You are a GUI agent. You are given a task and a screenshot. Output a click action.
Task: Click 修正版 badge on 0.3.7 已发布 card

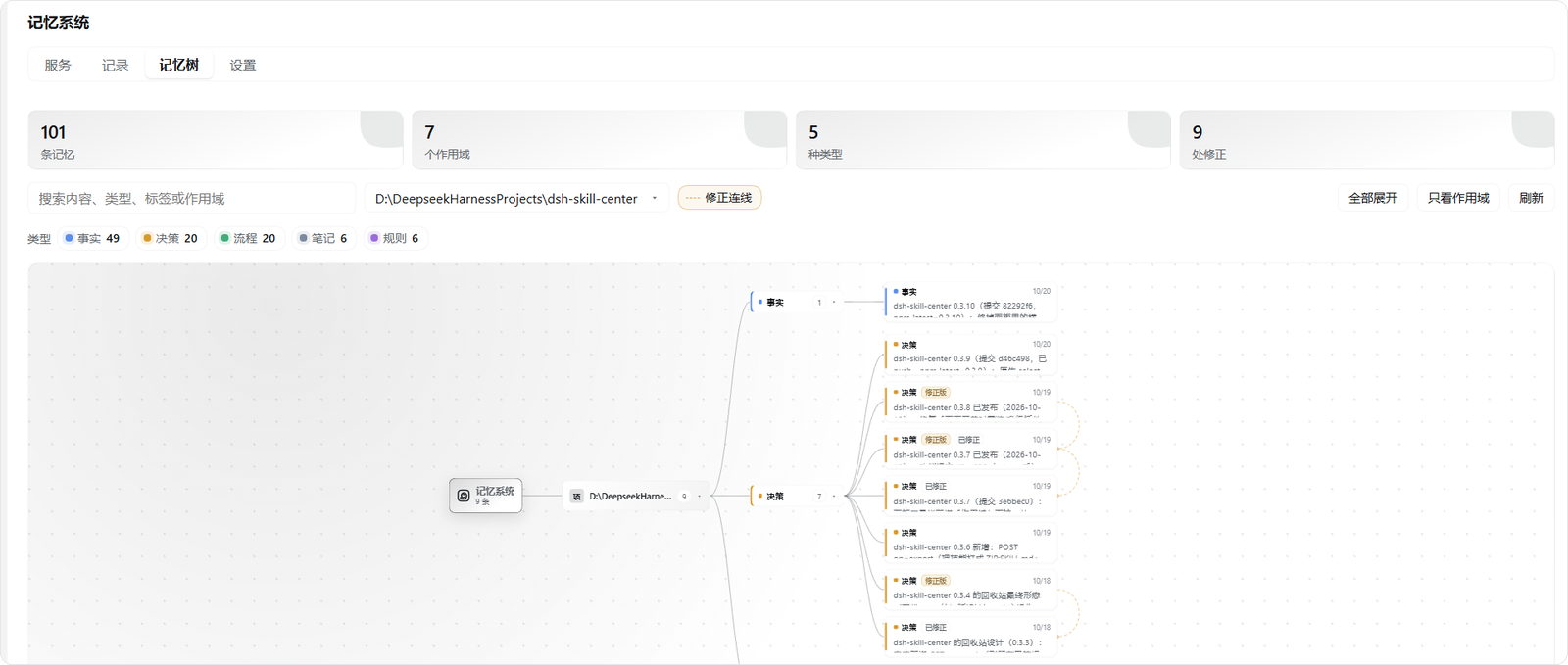tap(936, 440)
